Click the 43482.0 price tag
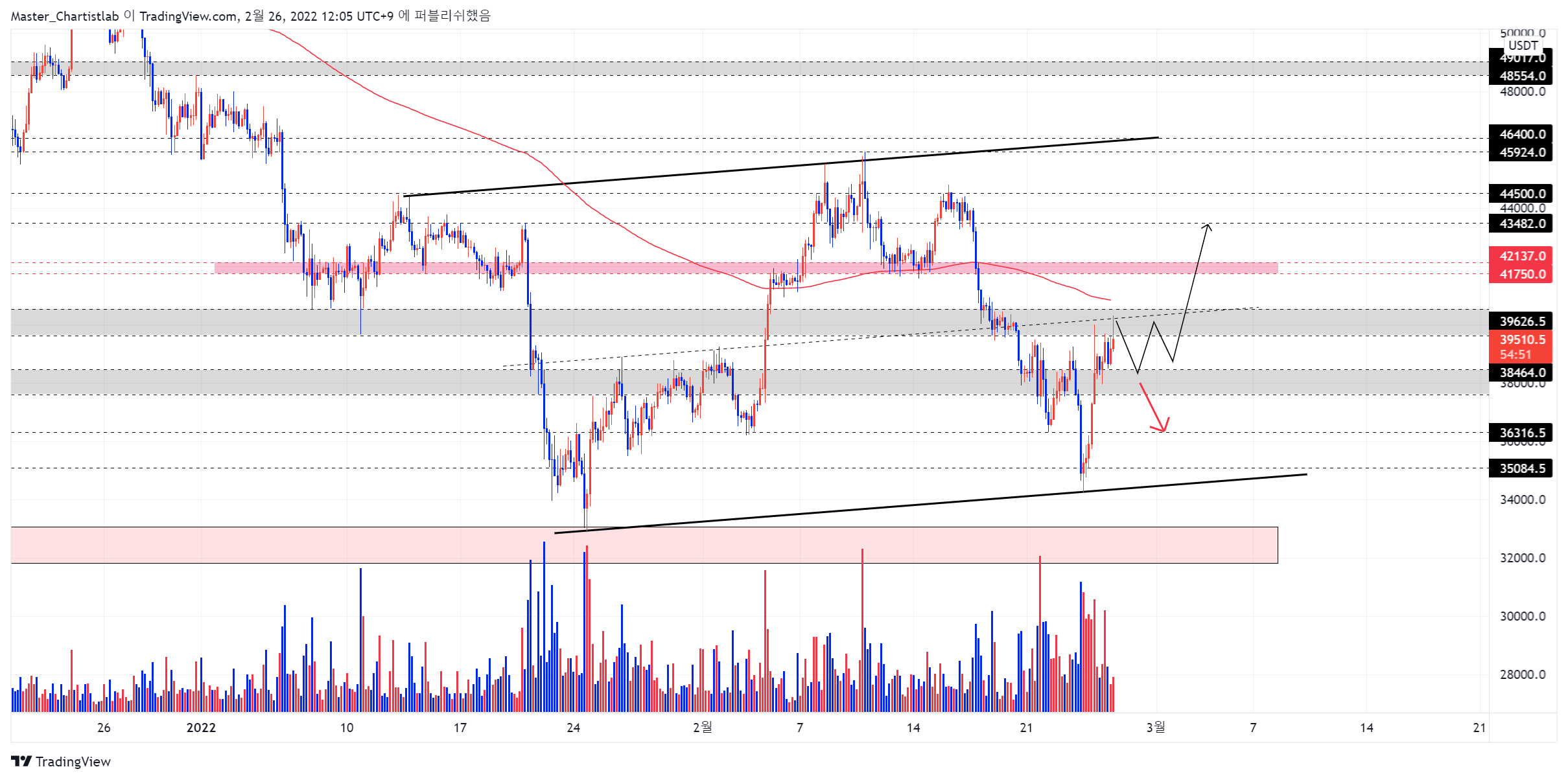 1521,224
